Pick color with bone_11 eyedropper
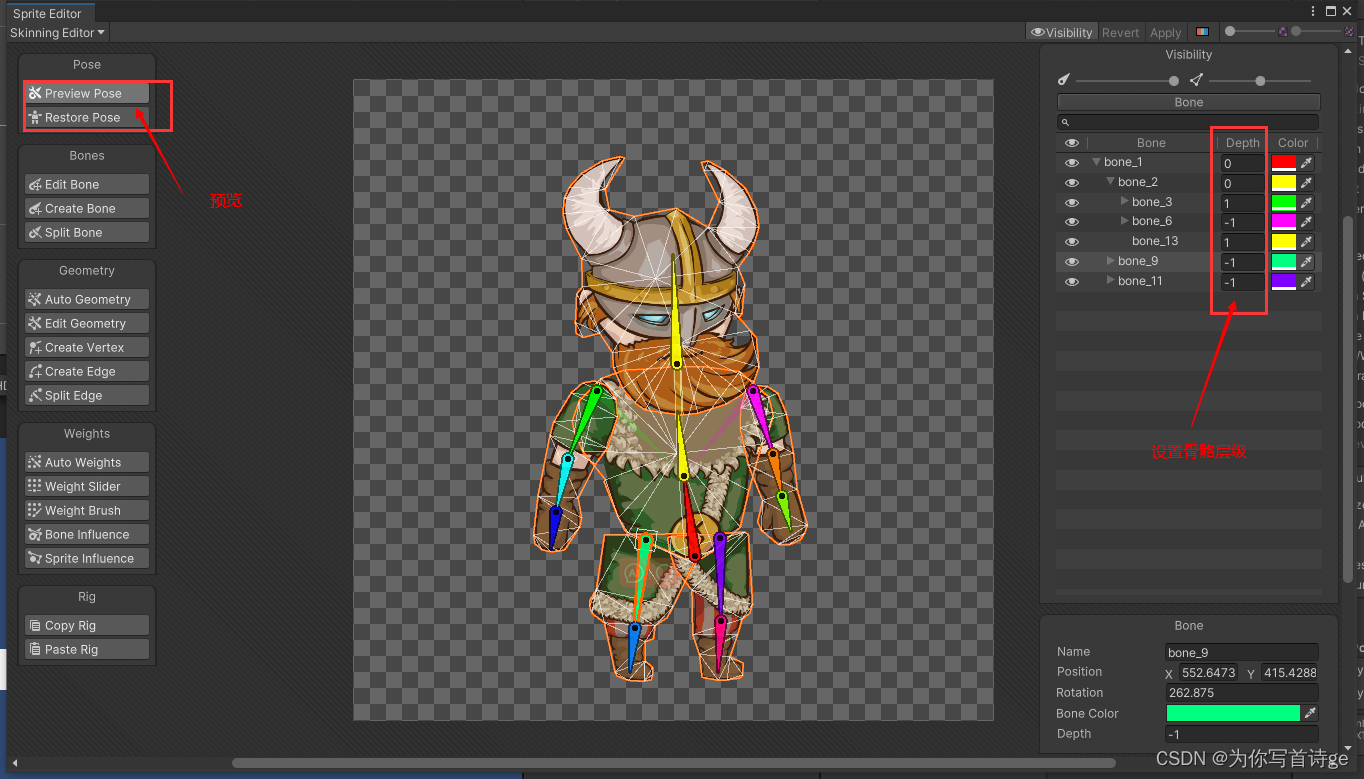1364x779 pixels. click(x=1306, y=281)
